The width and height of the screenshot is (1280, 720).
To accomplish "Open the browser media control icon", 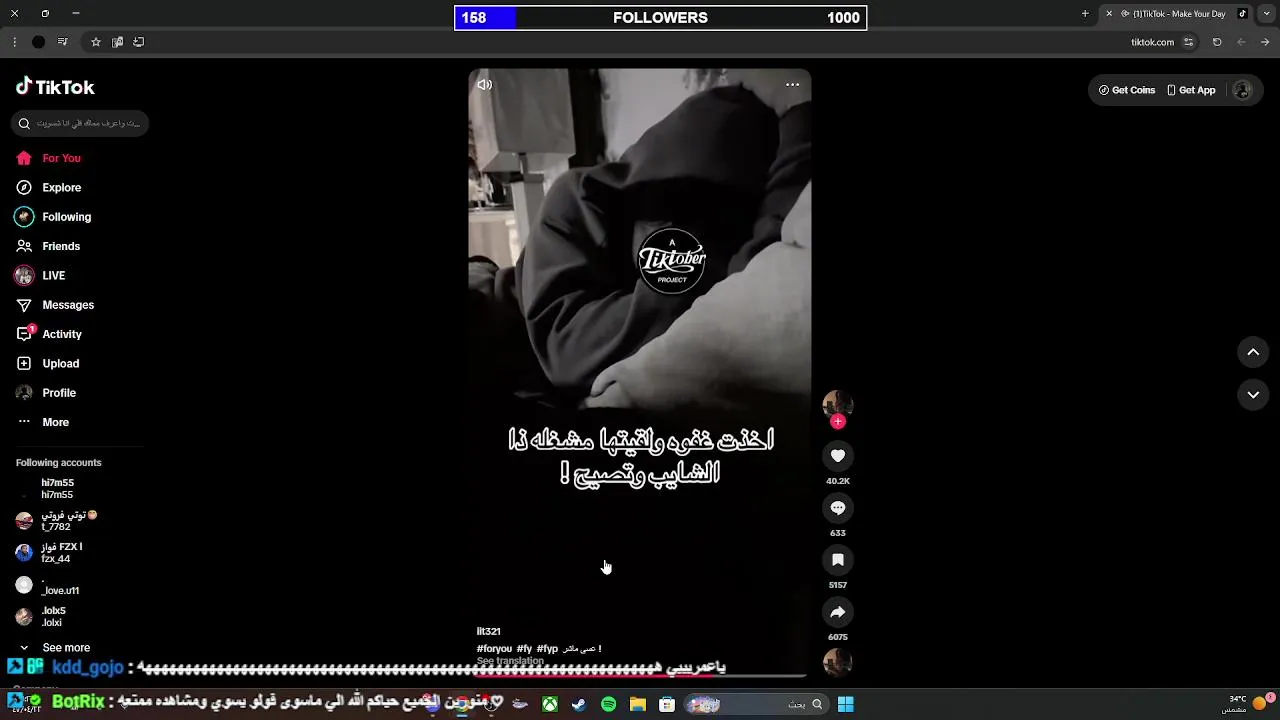I will [62, 42].
